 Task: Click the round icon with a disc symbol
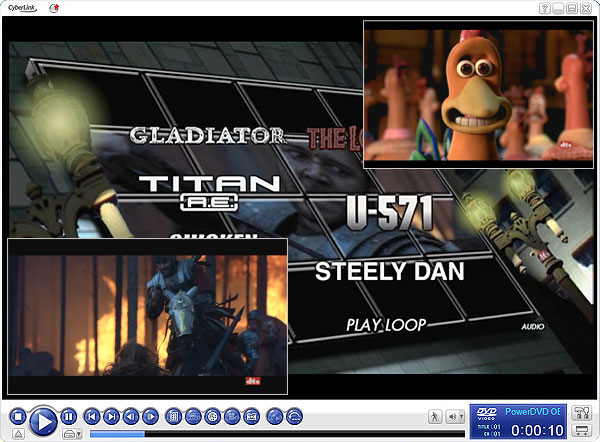pos(213,416)
